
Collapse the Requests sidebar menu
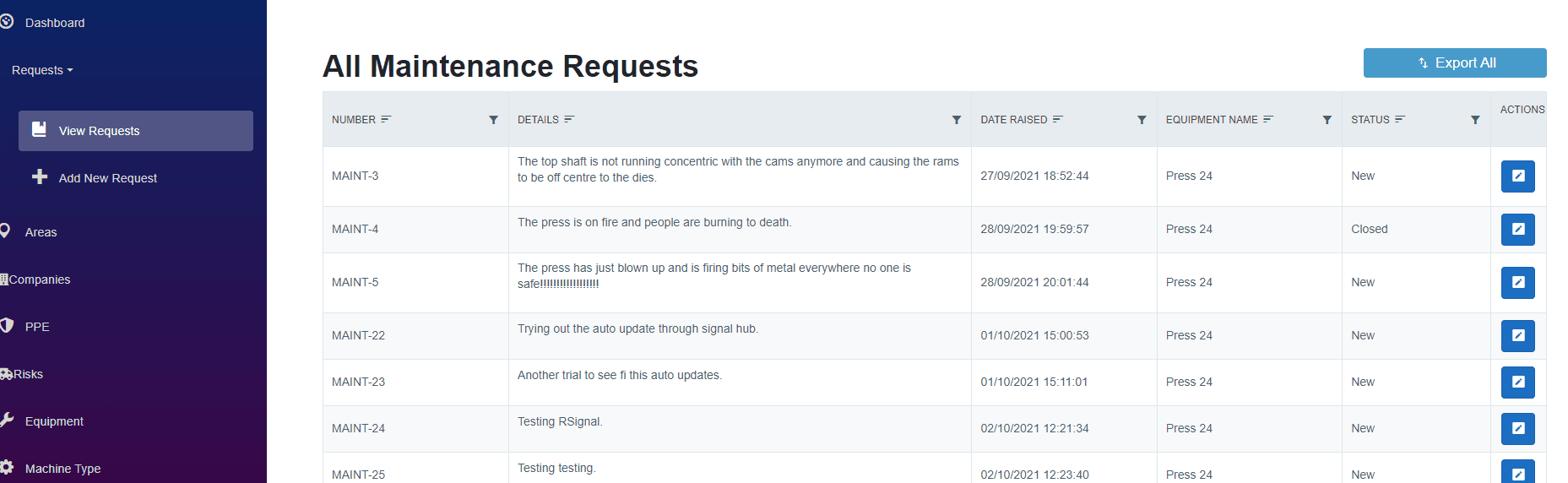[42, 70]
